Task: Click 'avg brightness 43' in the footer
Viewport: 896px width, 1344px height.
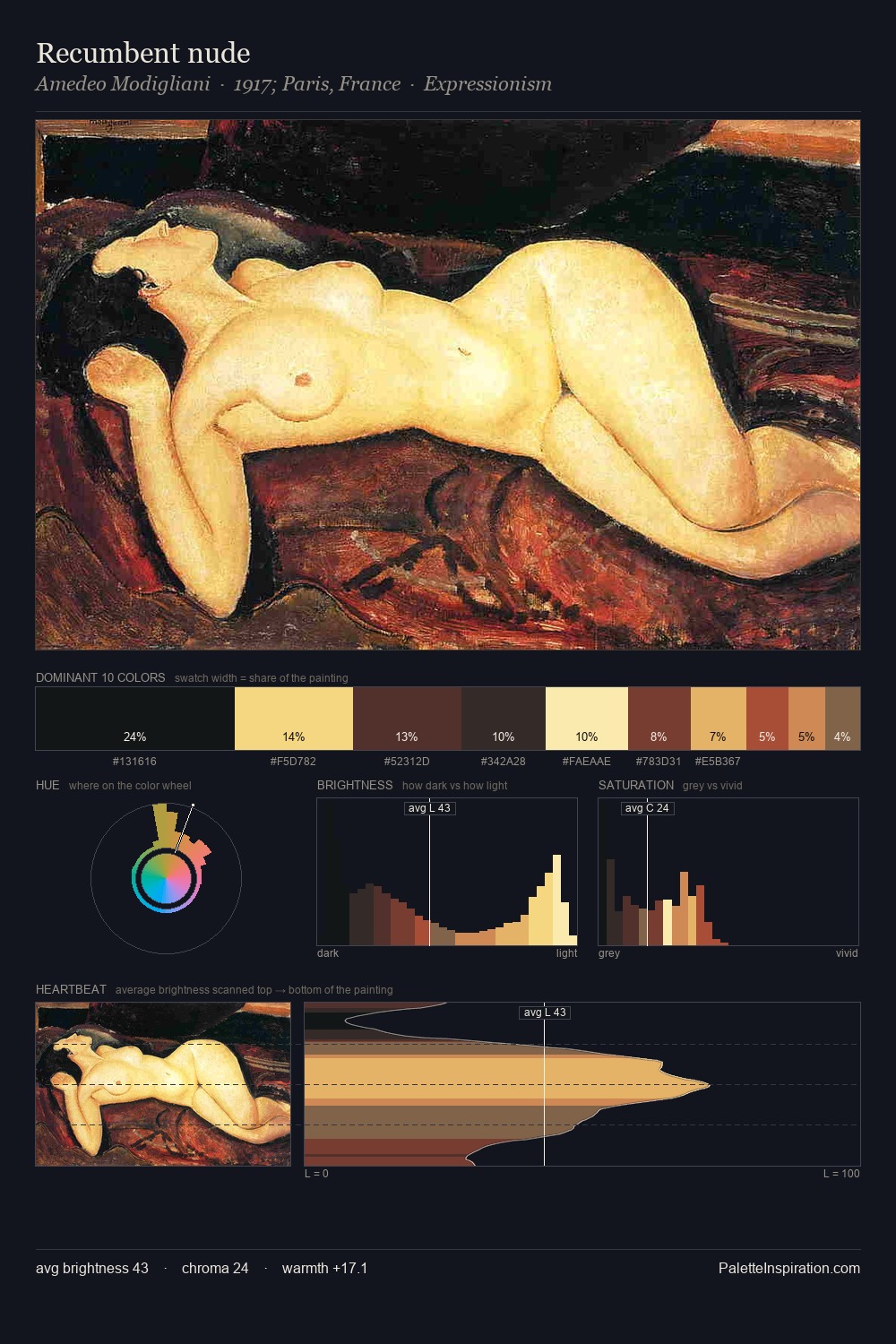Action: tap(92, 1269)
